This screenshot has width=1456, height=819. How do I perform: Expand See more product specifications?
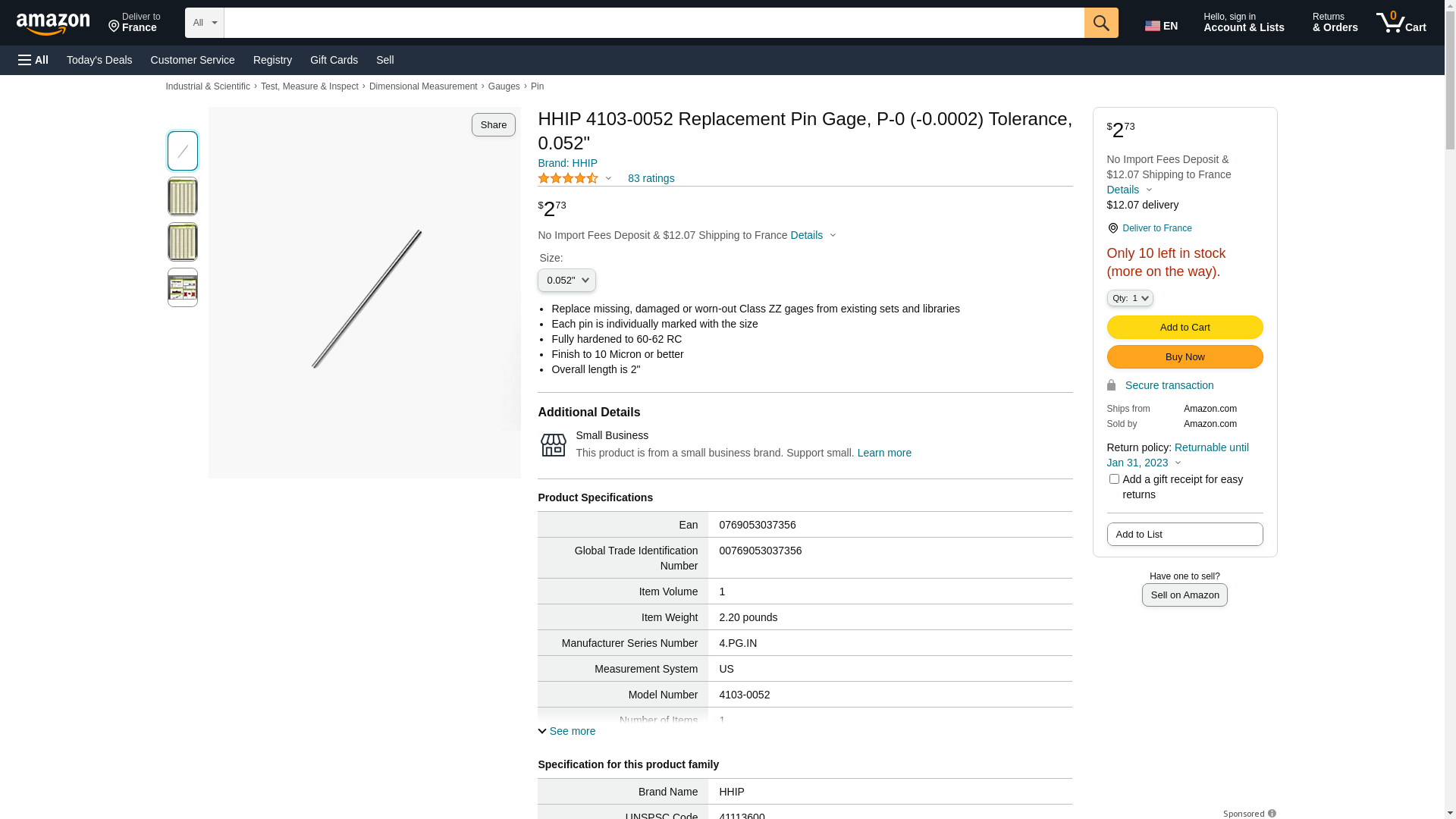pos(566,731)
